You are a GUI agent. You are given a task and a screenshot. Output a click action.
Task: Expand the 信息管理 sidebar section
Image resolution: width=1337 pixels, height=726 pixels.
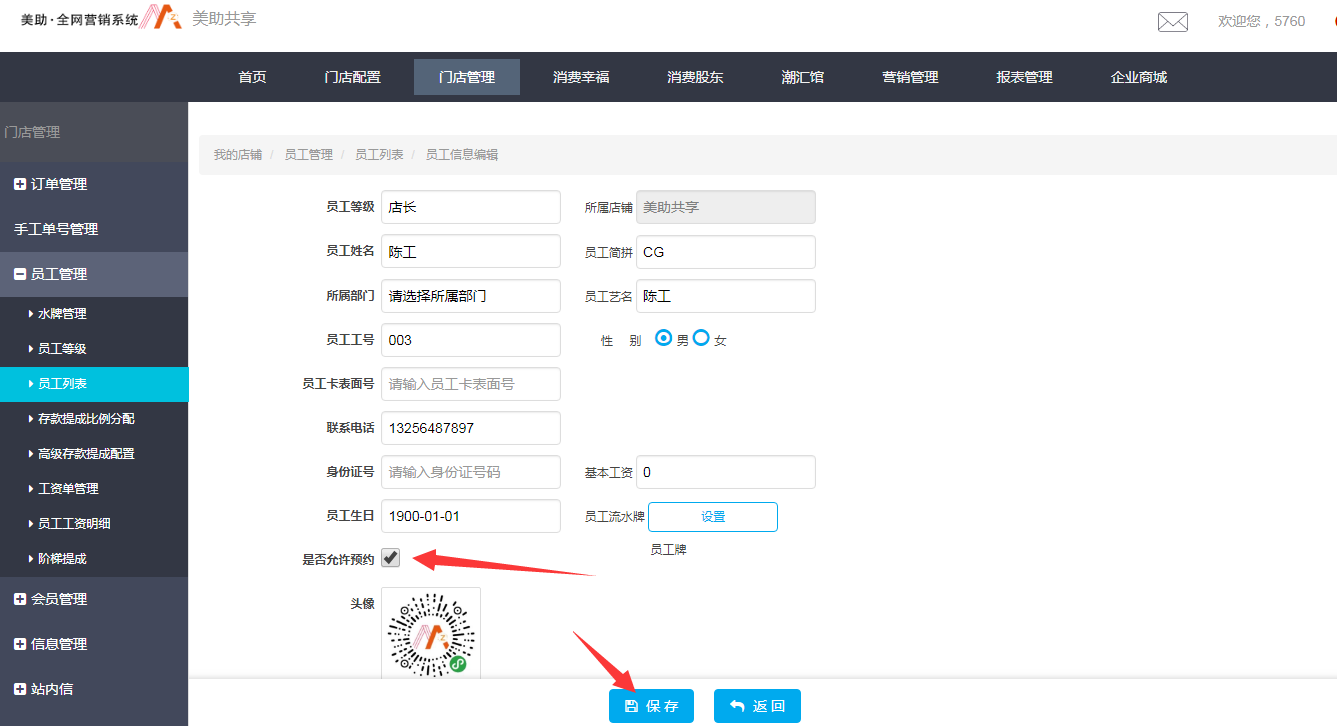click(94, 644)
